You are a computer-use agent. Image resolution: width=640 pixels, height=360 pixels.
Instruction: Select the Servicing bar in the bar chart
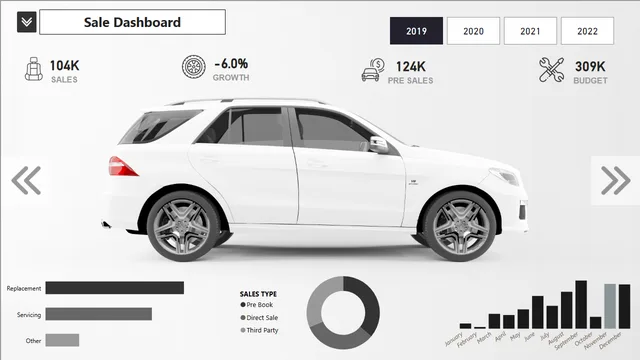(x=99, y=314)
